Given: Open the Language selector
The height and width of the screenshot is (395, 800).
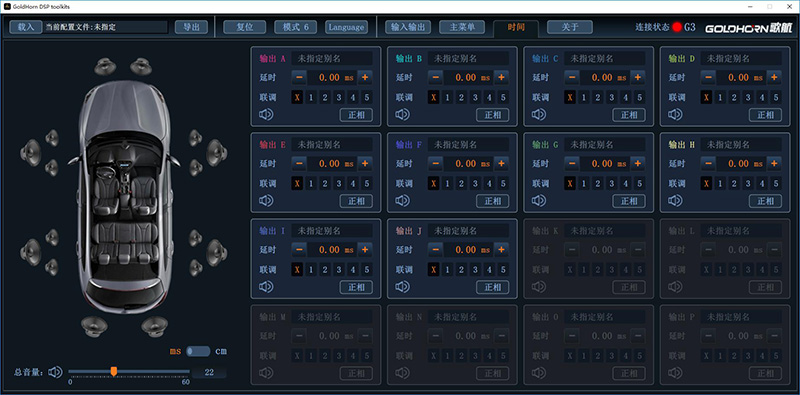Looking at the screenshot, I should tap(346, 27).
